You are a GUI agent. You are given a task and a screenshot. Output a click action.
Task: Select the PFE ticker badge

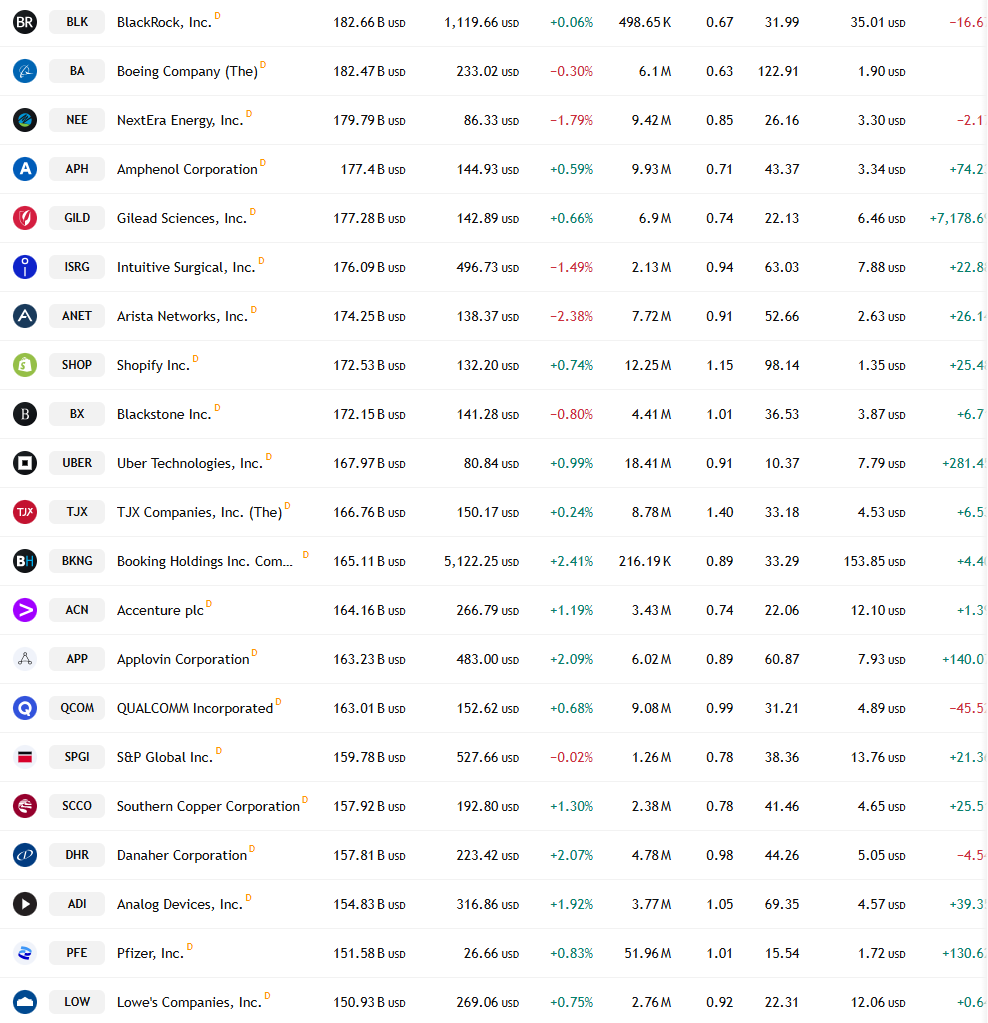click(x=77, y=953)
